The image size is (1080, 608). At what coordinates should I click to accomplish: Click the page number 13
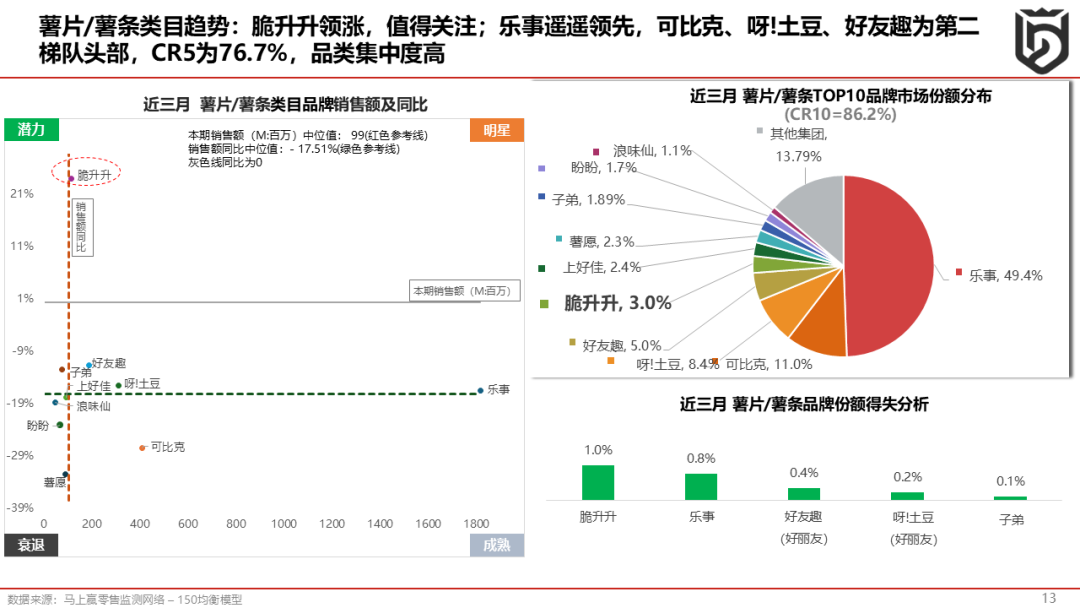1048,598
